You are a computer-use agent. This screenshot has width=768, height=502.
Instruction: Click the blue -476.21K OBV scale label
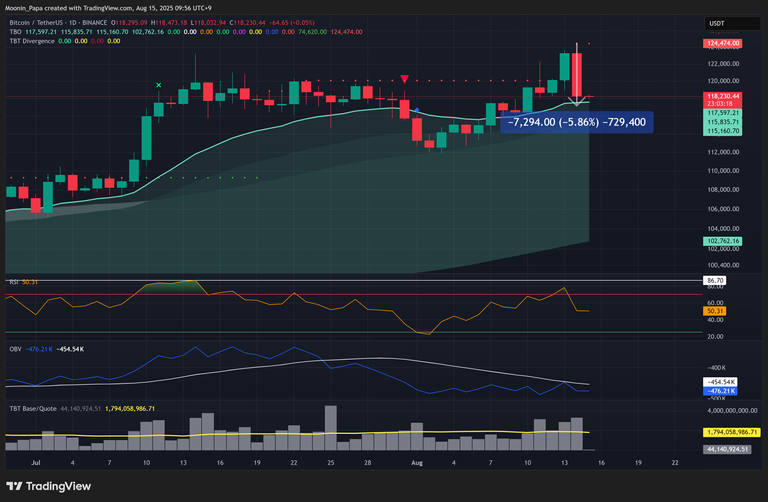click(x=720, y=391)
